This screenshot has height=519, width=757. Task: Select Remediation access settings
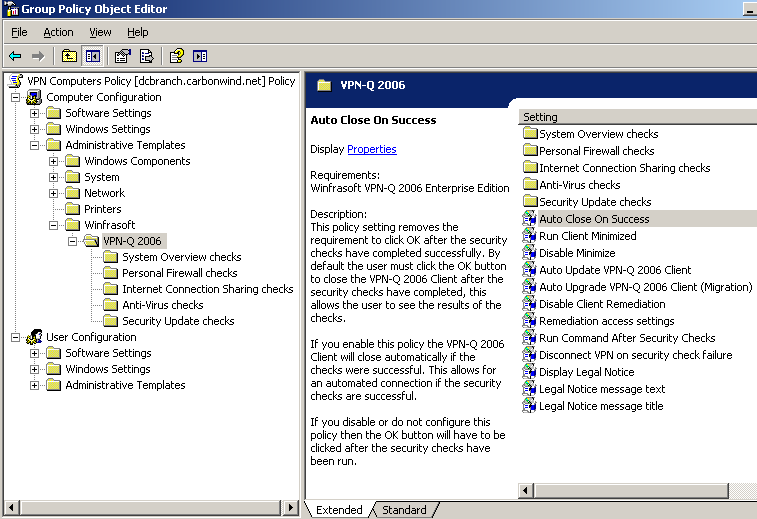[606, 321]
